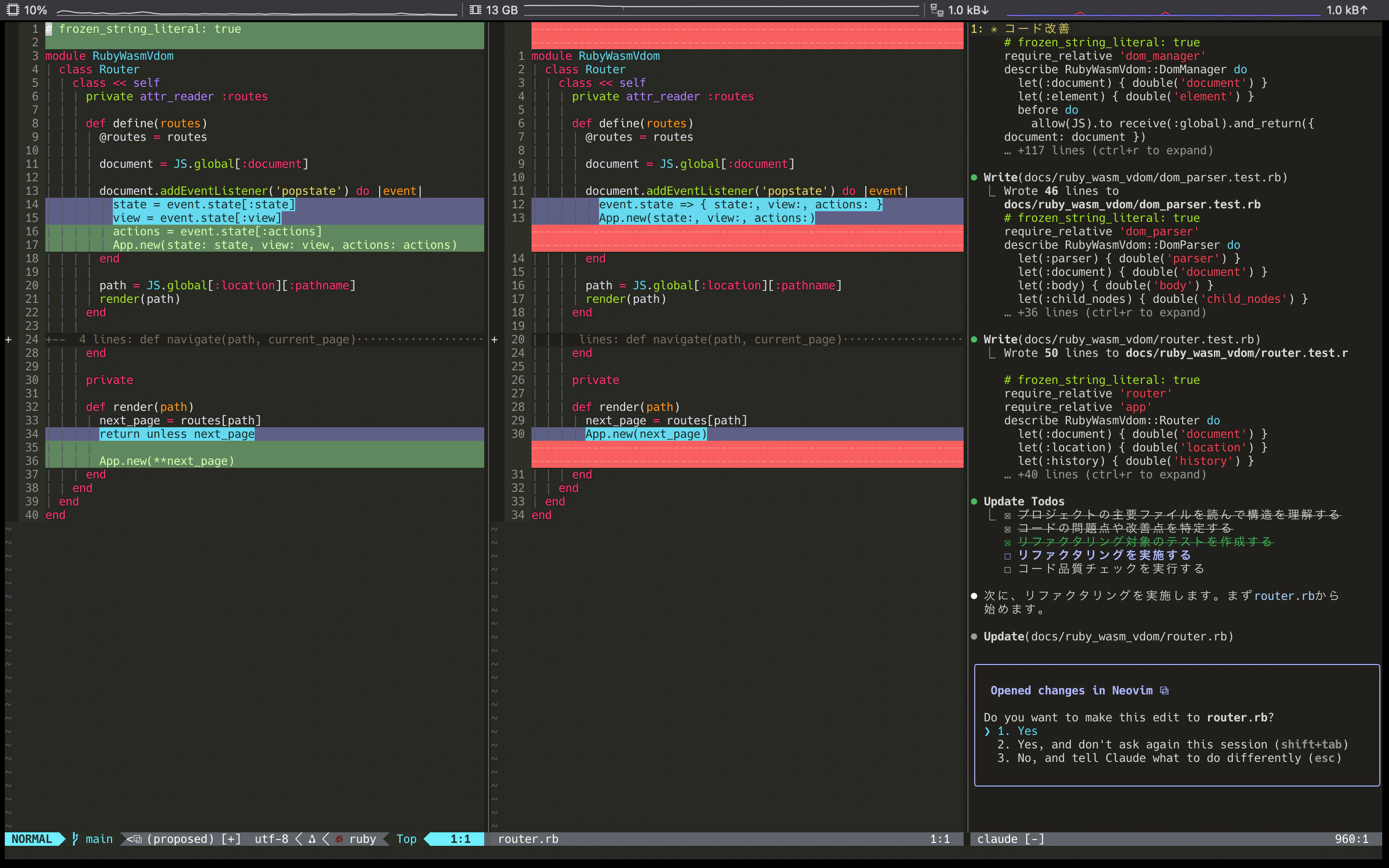Image resolution: width=1389 pixels, height=868 pixels.
Task: Click the NORMAL mode indicator in the statusline
Action: coord(31,839)
